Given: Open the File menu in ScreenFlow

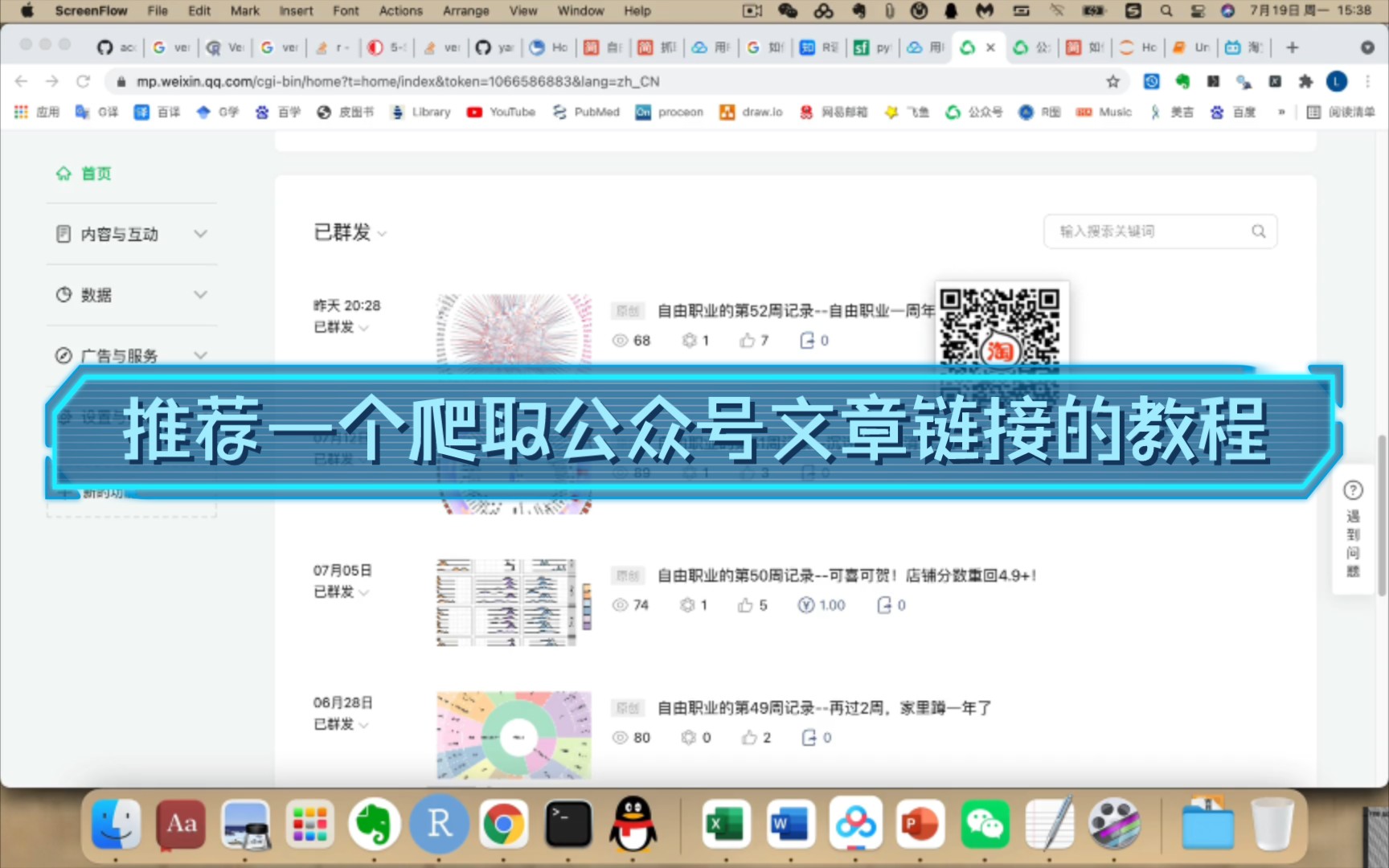Looking at the screenshot, I should tap(158, 10).
